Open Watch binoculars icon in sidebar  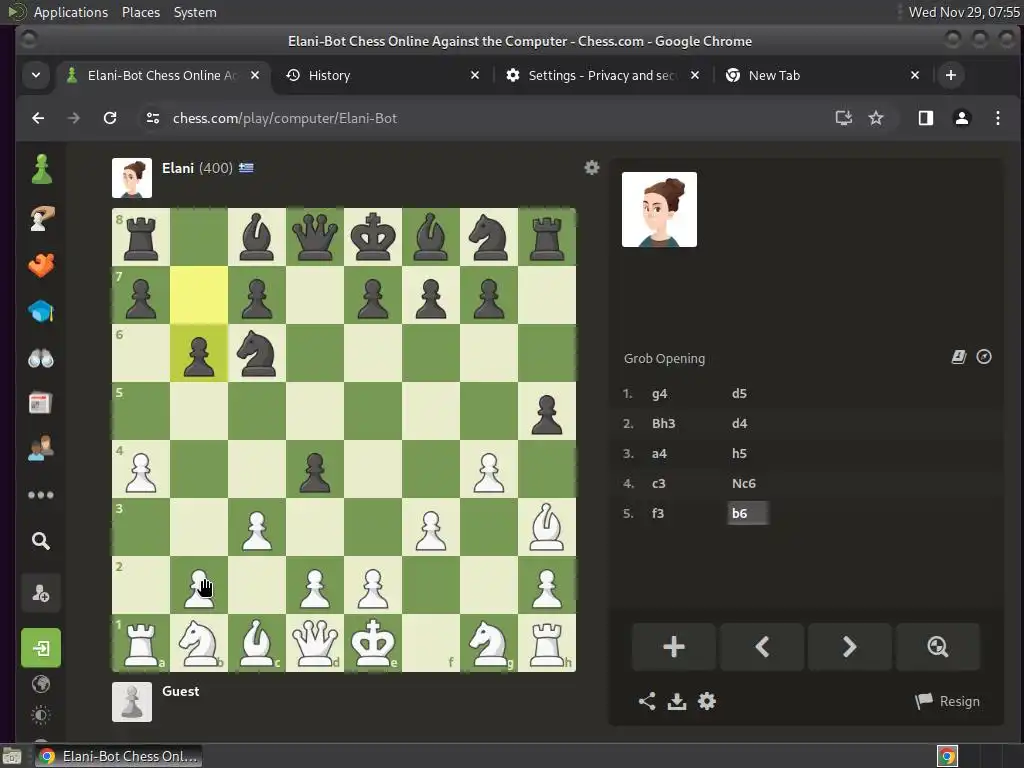(41, 358)
